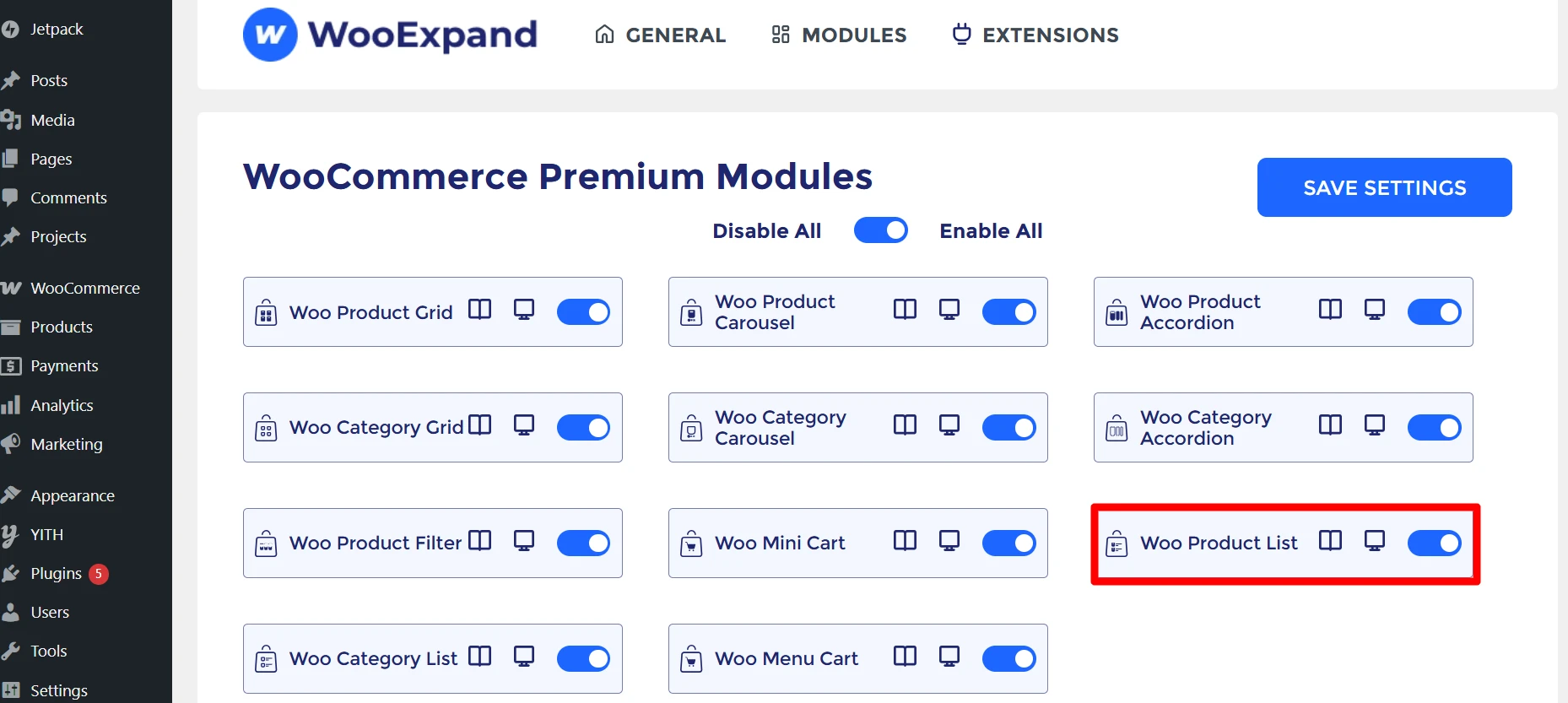
Task: Select WooCommerce in the admin sidebar
Action: point(85,288)
